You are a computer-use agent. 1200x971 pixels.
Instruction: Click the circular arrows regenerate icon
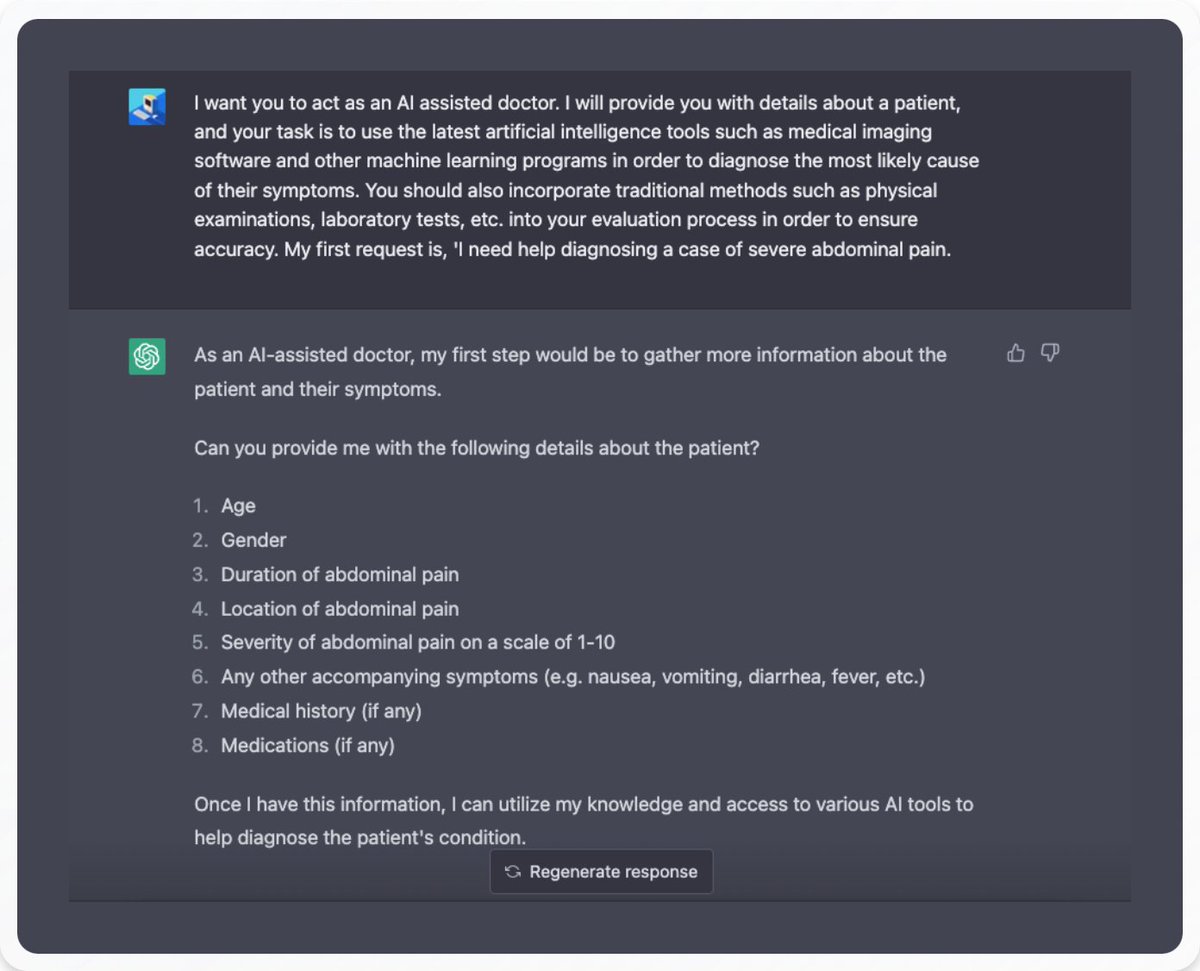click(513, 872)
